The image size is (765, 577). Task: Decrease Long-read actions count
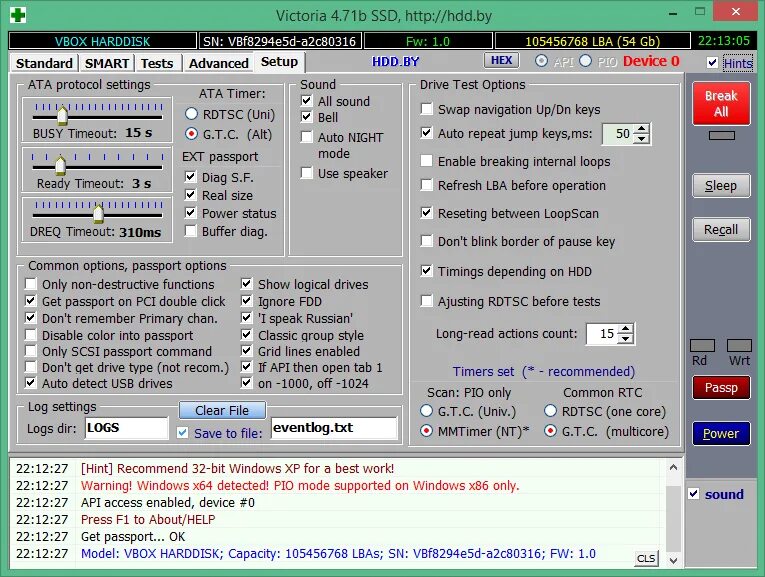pyautogui.click(x=626, y=338)
